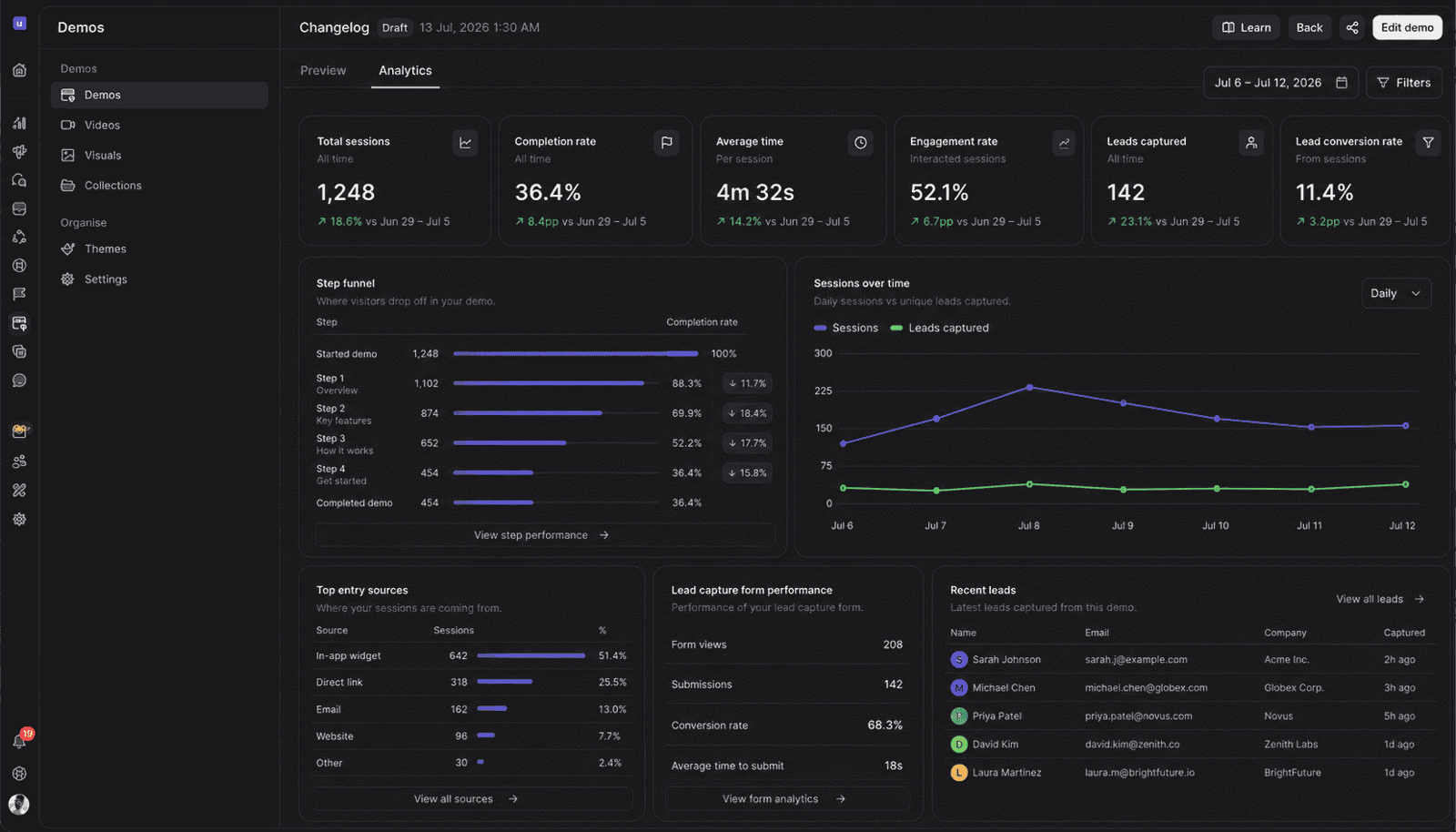Click the Back button

(1309, 27)
